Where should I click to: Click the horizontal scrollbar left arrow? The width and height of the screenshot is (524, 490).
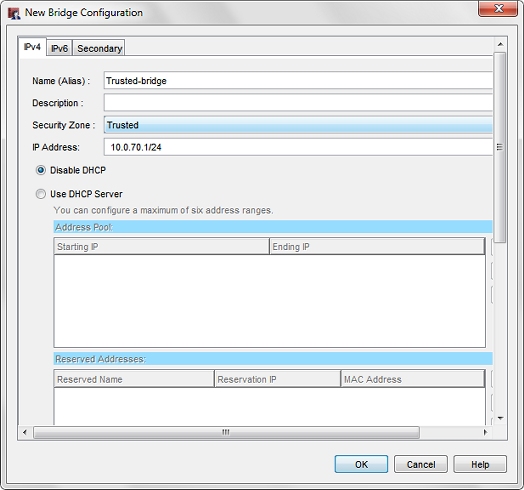click(25, 432)
